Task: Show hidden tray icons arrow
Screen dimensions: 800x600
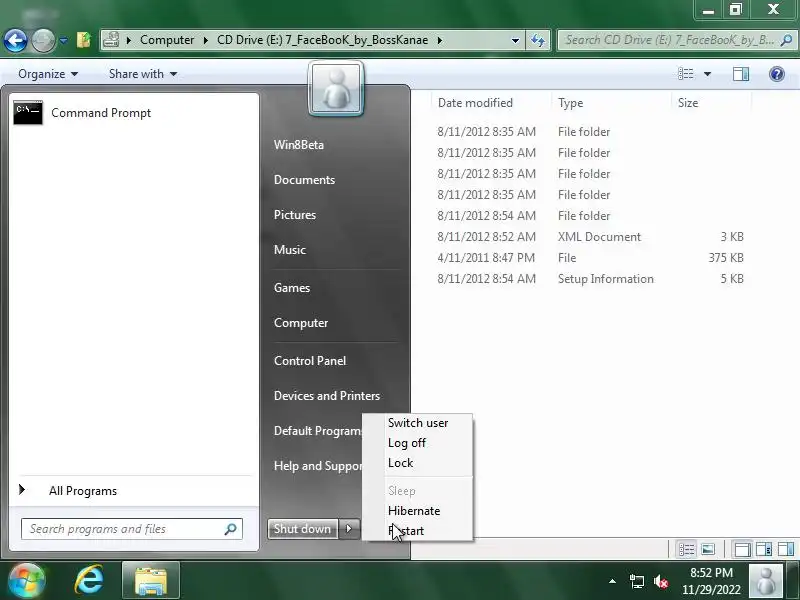Action: coord(612,581)
